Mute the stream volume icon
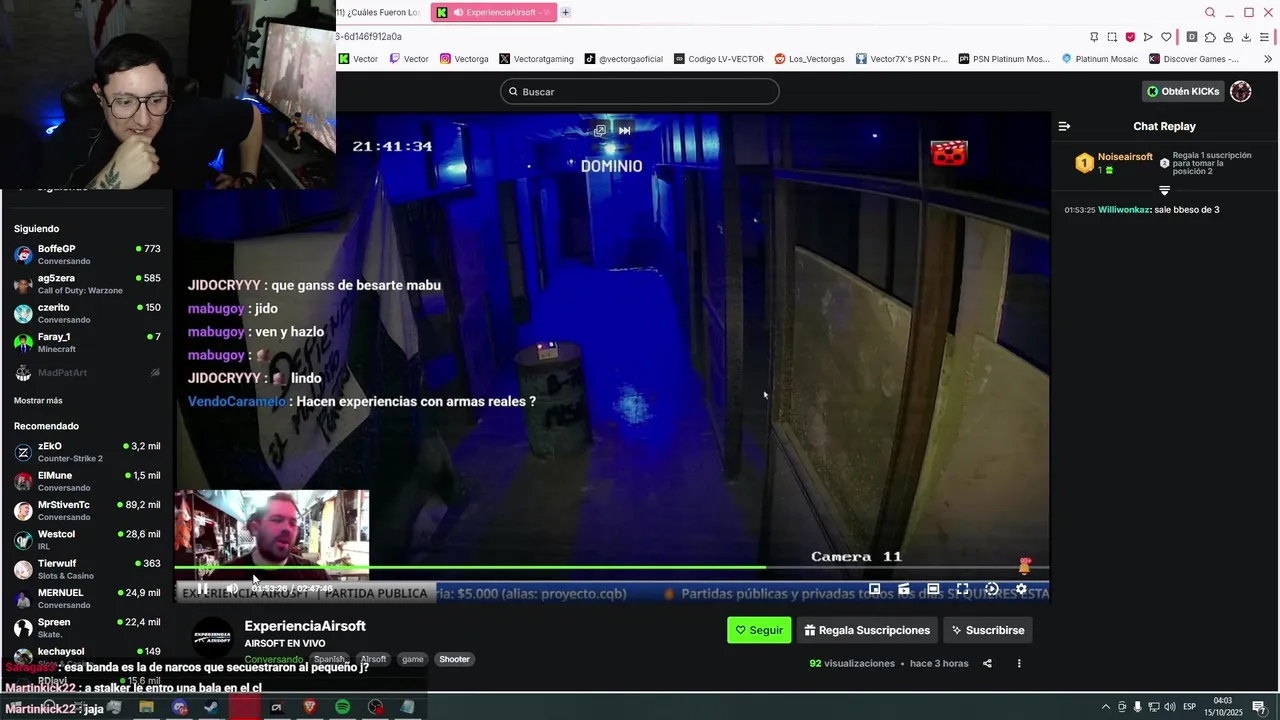Screen dimensions: 1280x720 [232, 589]
